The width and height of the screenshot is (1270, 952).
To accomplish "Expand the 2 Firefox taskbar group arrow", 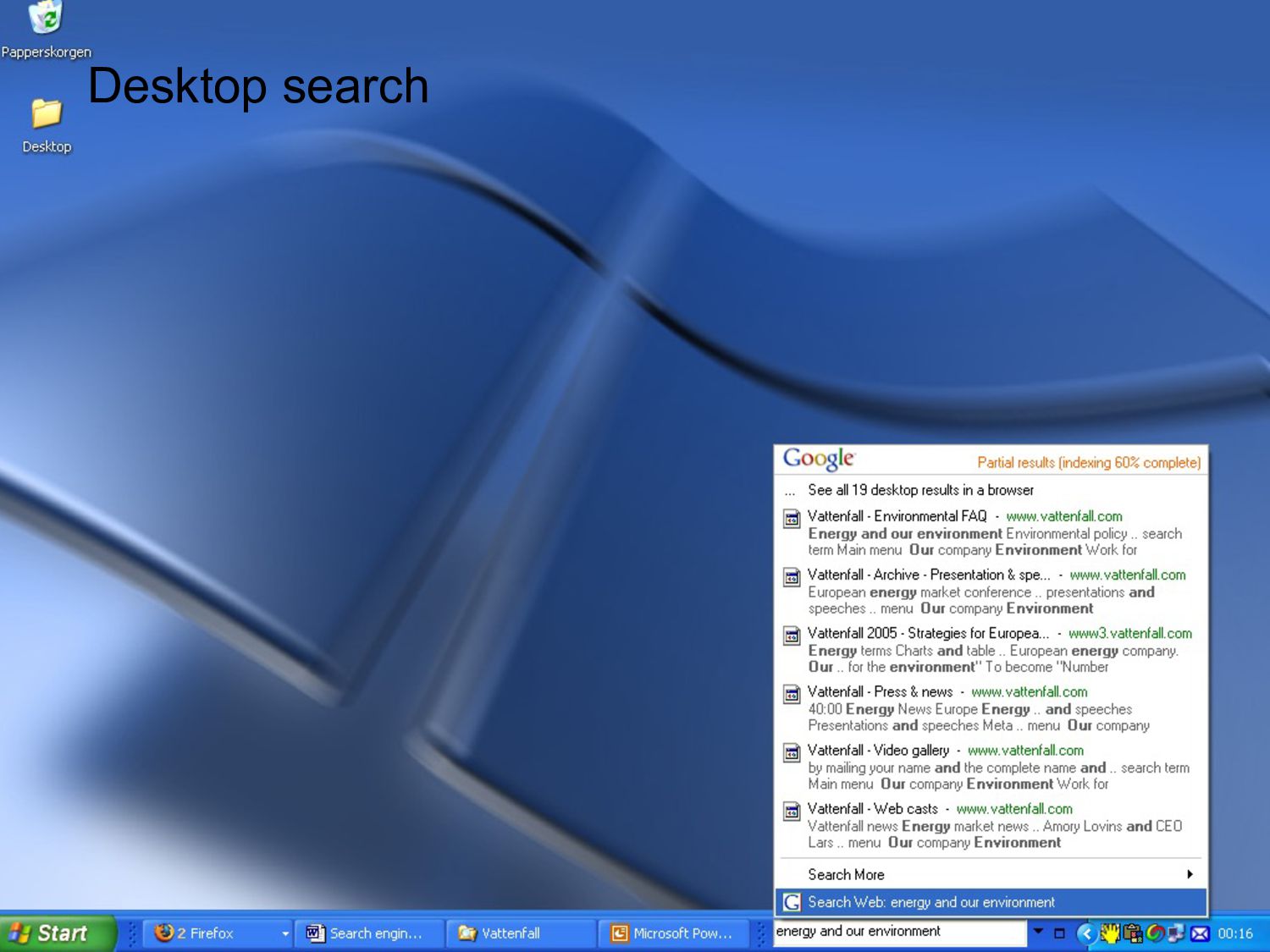I will click(x=285, y=933).
